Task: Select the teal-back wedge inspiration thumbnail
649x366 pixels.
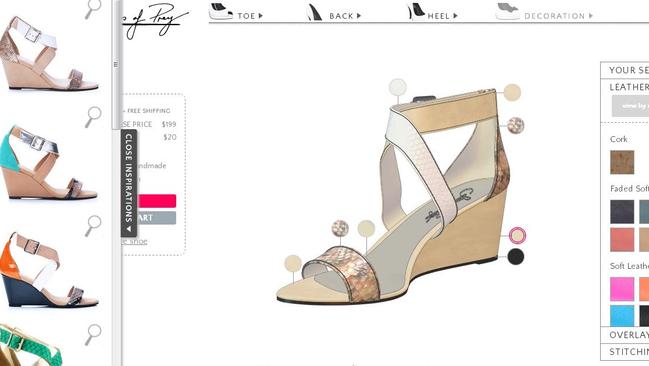Action: (48, 162)
